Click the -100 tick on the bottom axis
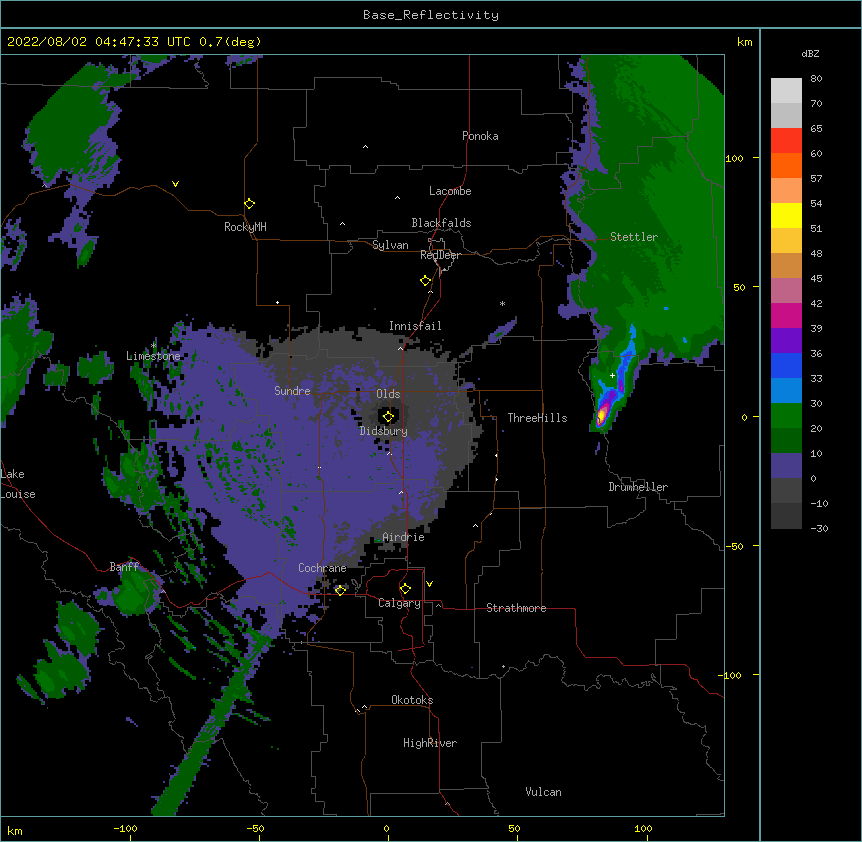Screen dimensions: 862x842 point(125,829)
